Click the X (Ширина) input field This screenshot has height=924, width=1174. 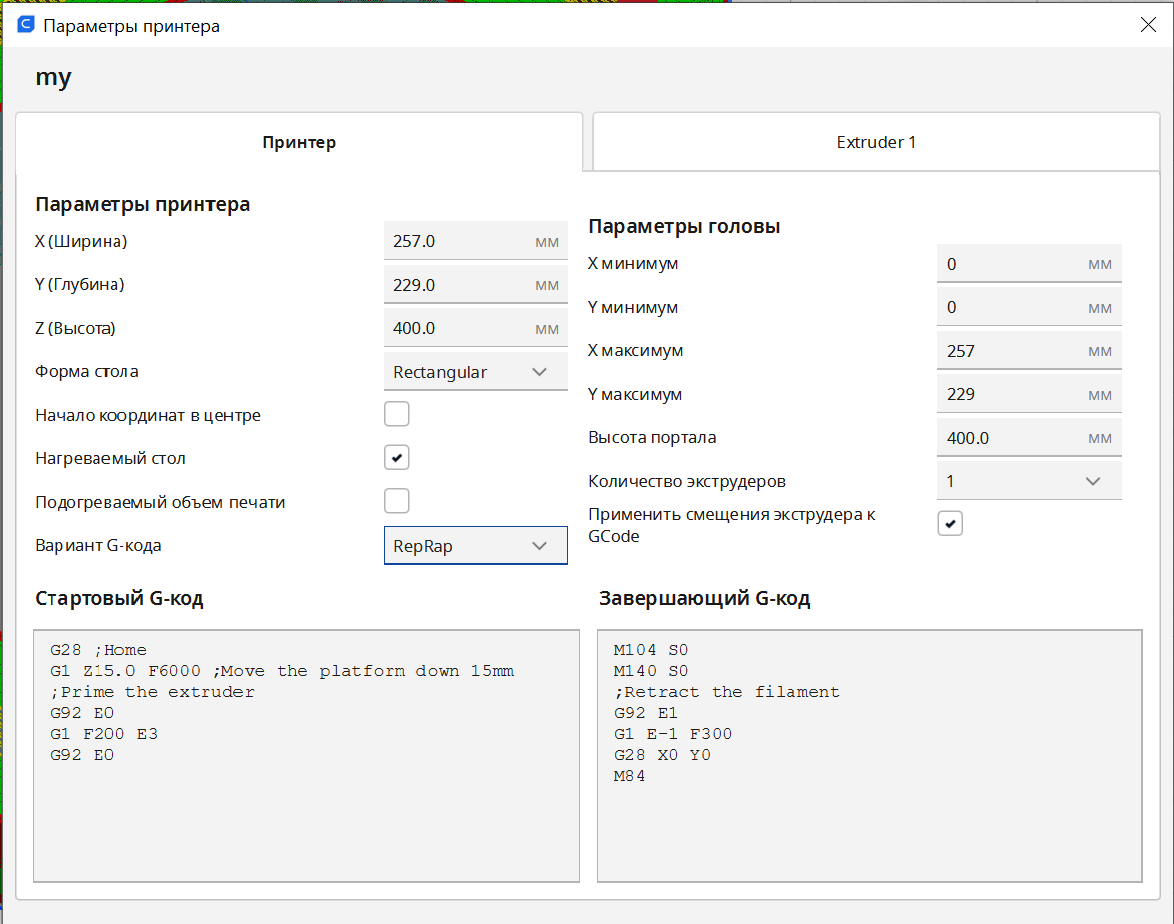460,241
